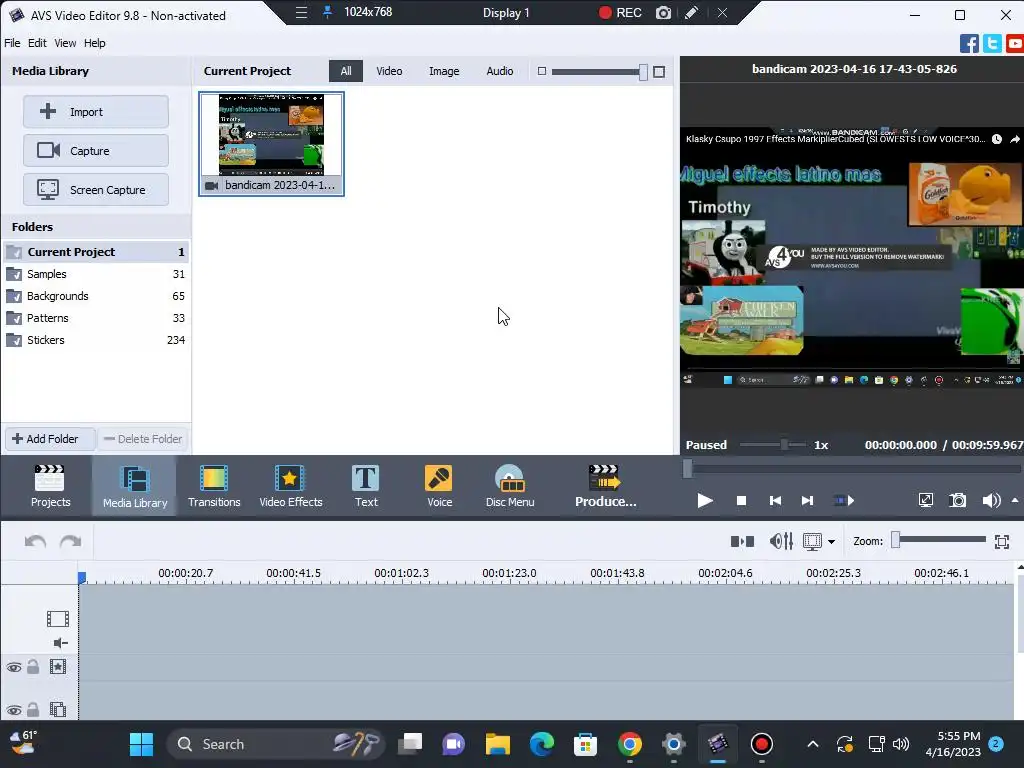
Task: Mute the preview volume
Action: (x=991, y=501)
